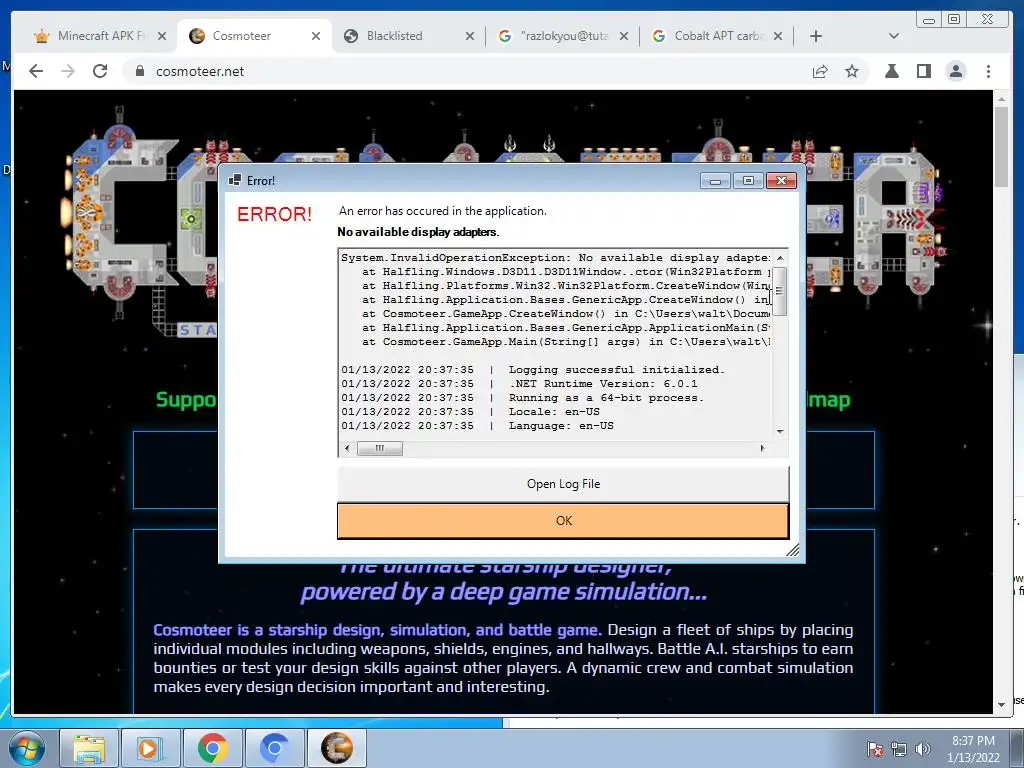Click 'Running as a 64-bit process.' line
1024x768 pixels.
point(606,398)
